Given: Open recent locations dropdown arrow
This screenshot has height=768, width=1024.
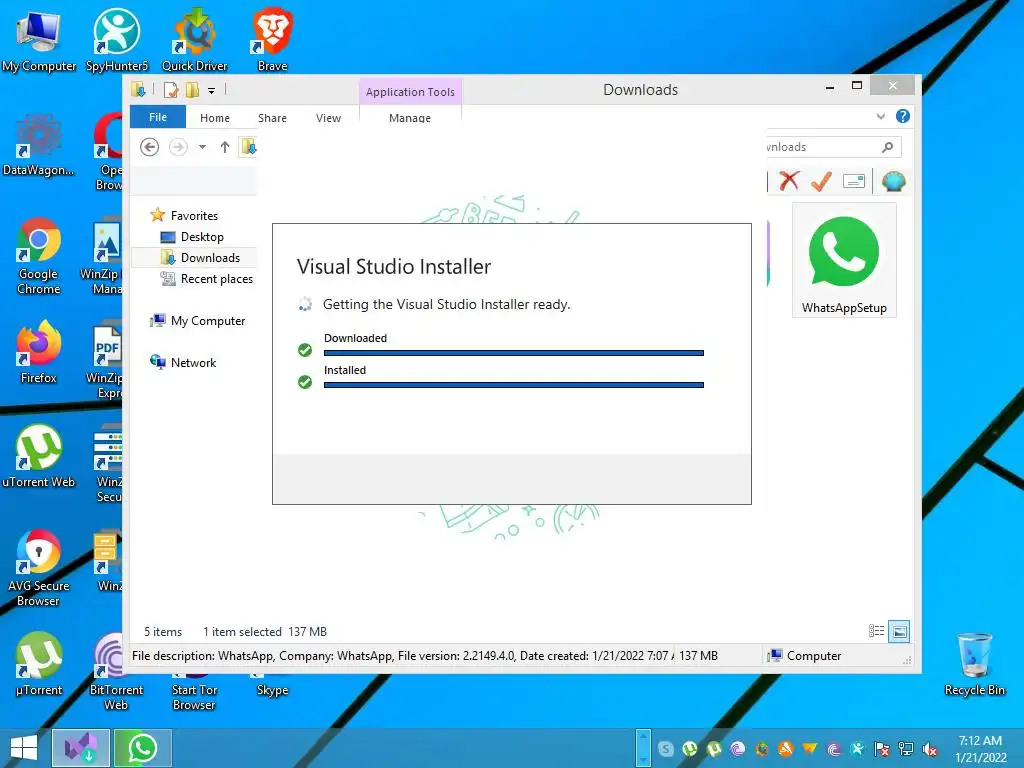Looking at the screenshot, I should (x=202, y=147).
